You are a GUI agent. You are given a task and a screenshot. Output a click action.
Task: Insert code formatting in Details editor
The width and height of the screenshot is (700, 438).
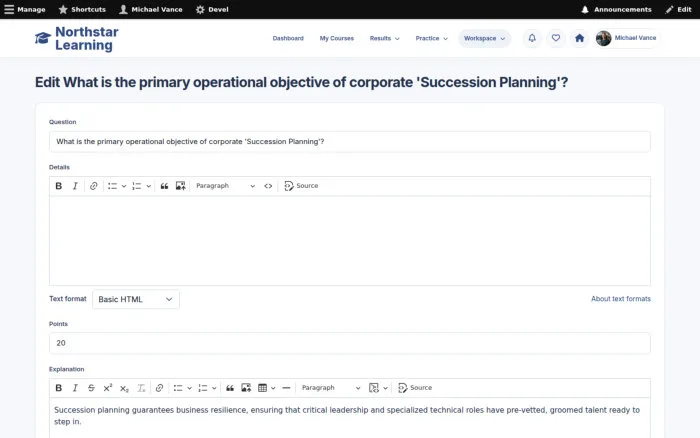[x=268, y=186]
